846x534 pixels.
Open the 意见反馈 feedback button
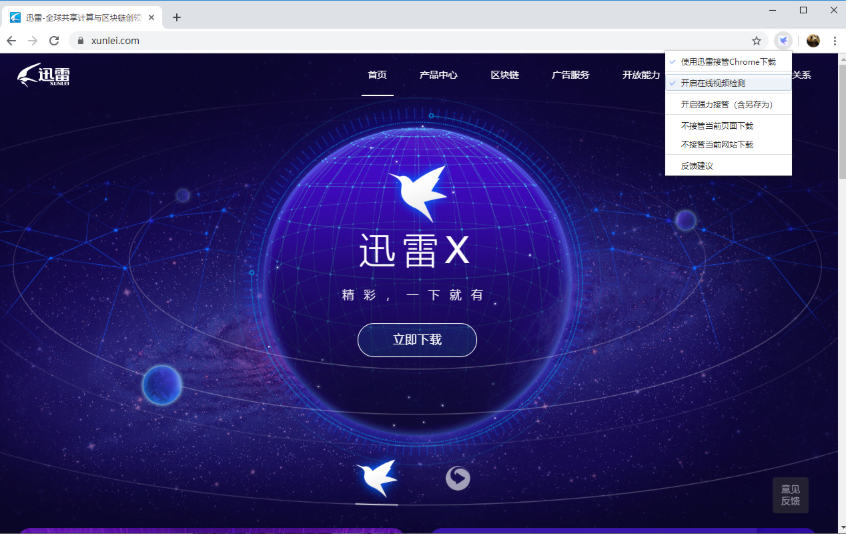click(x=790, y=495)
